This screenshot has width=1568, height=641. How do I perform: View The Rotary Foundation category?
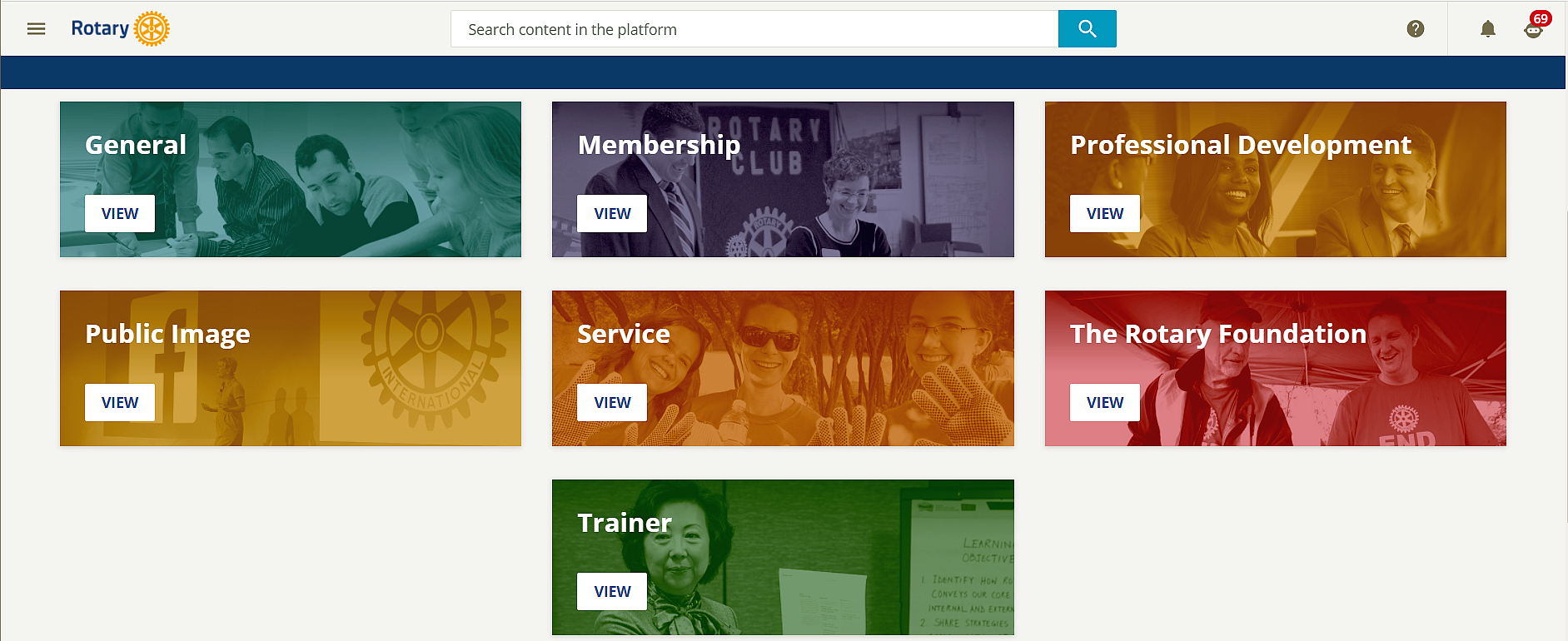point(1104,403)
